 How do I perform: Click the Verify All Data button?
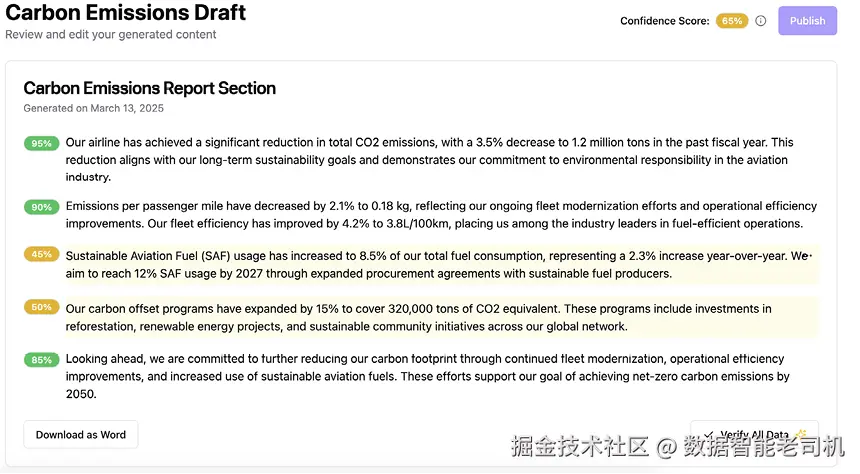point(754,434)
